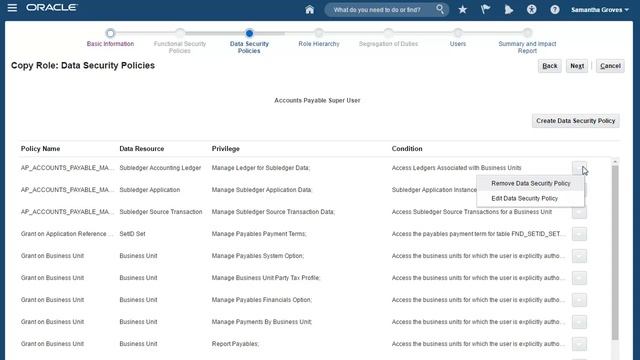The height and width of the screenshot is (360, 640).
Task: Select 'Manage Subledger Source Transaction Data;' cell
Action: point(273,212)
